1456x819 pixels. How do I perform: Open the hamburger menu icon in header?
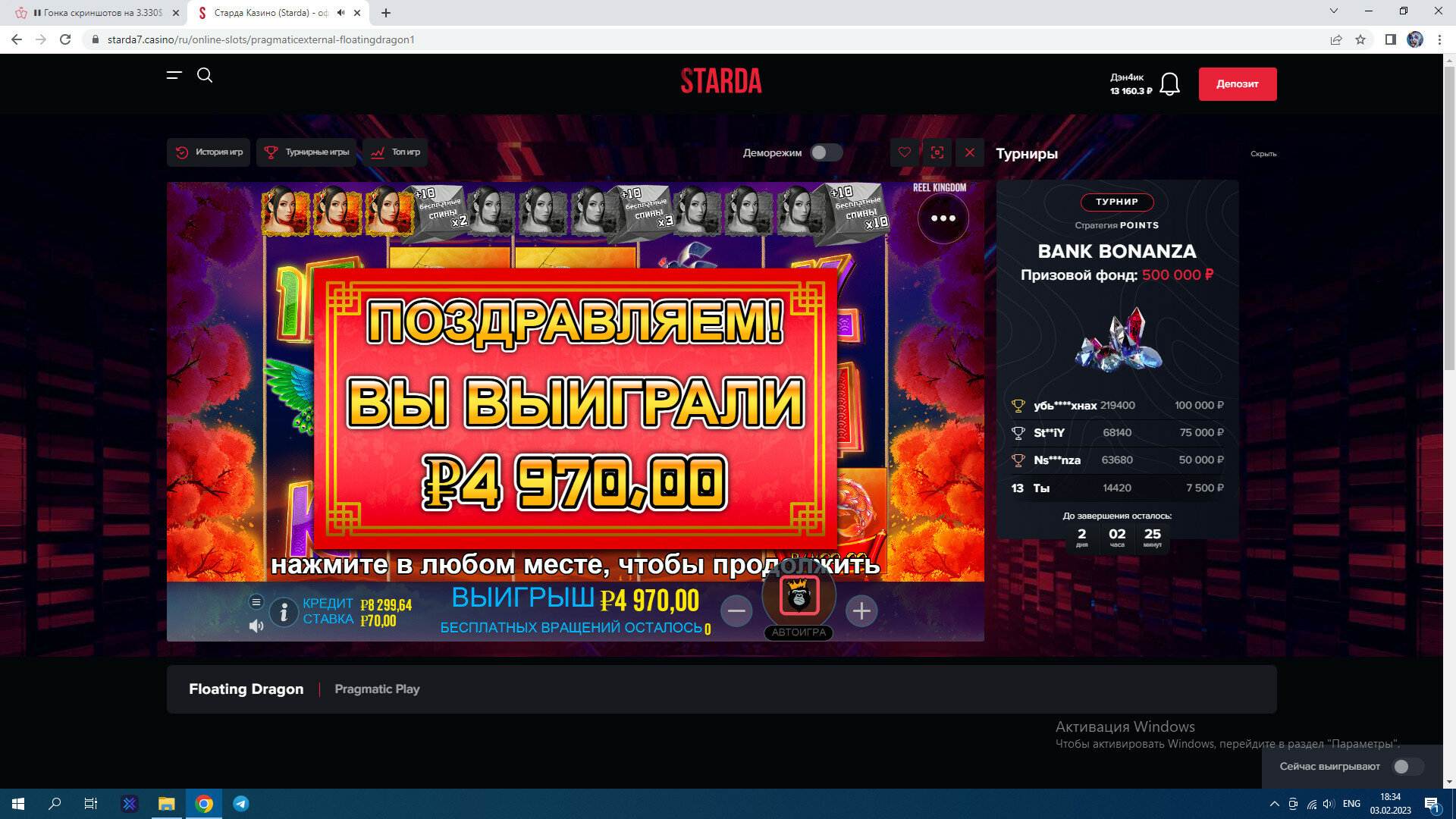pyautogui.click(x=174, y=75)
